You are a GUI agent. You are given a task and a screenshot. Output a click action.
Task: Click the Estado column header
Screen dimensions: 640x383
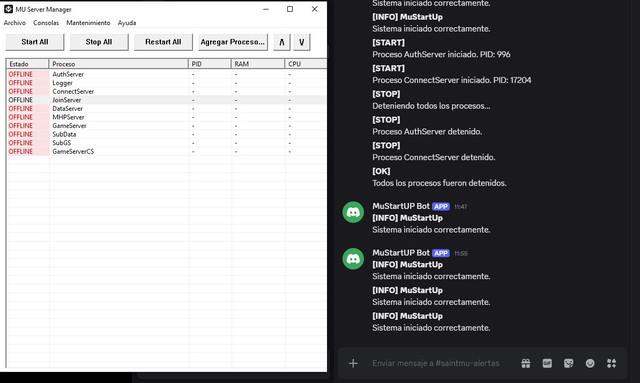pos(28,64)
